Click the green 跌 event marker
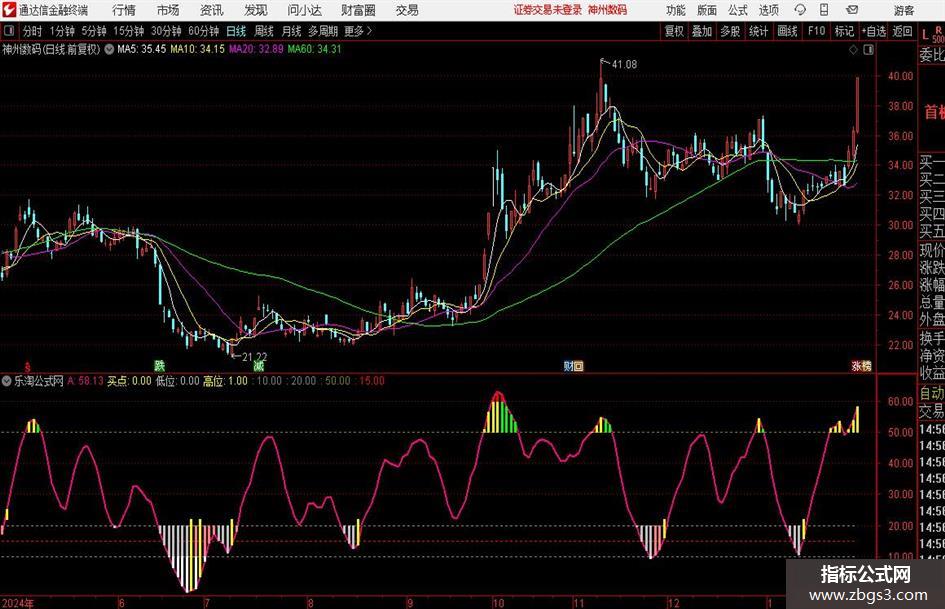 click(x=159, y=365)
